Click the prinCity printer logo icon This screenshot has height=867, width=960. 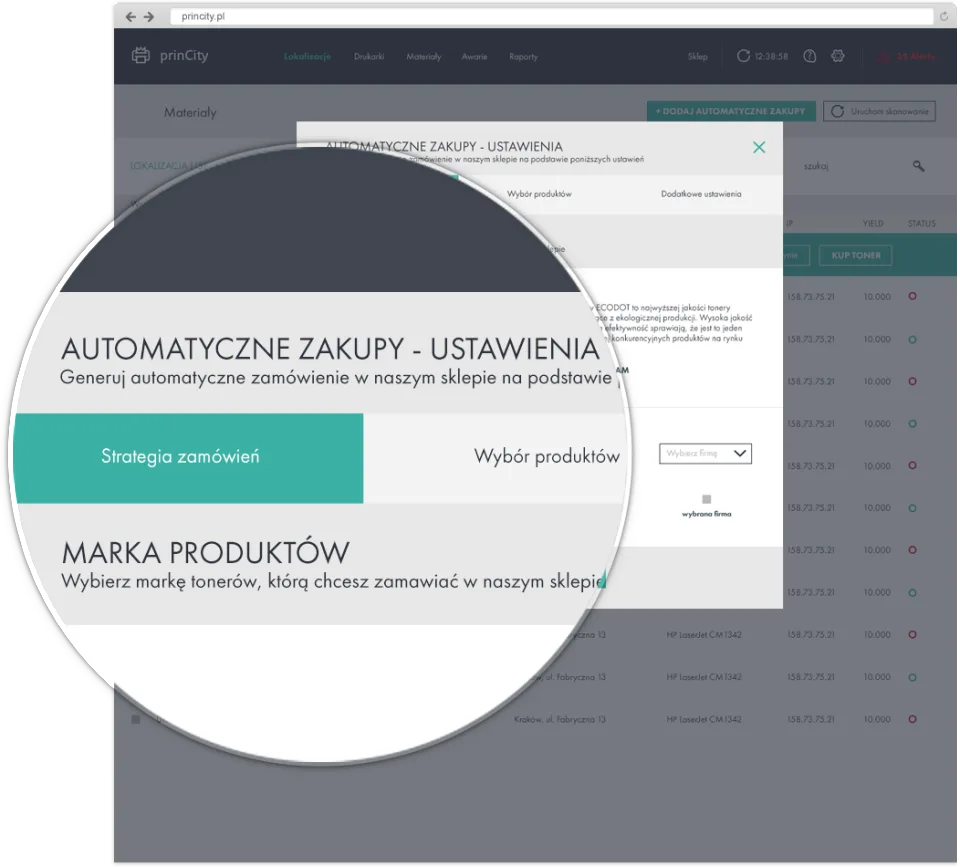[141, 56]
